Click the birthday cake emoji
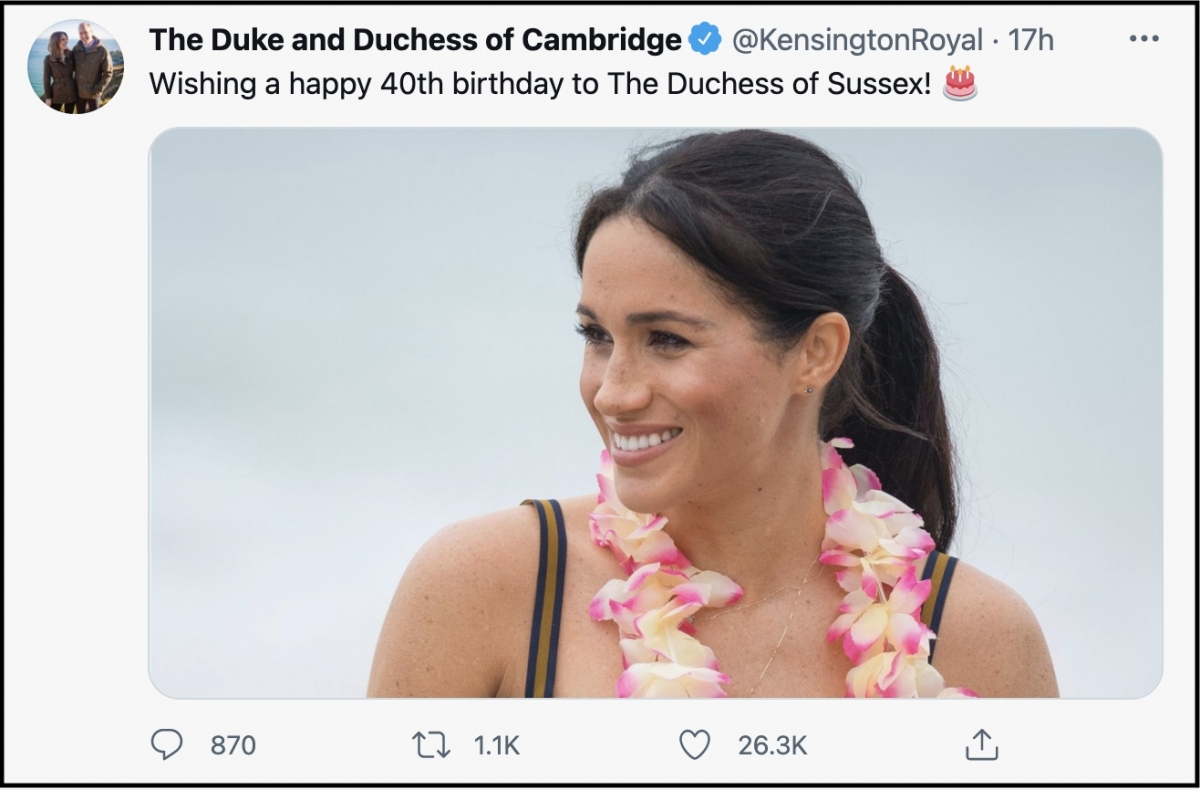 [x=960, y=84]
